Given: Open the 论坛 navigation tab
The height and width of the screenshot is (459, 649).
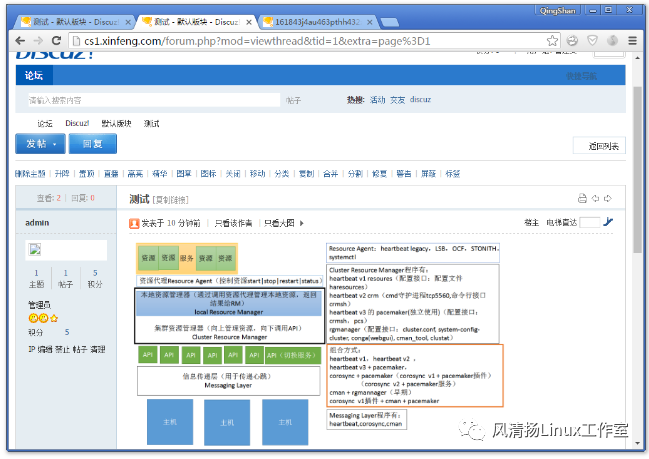Looking at the screenshot, I should point(34,75).
